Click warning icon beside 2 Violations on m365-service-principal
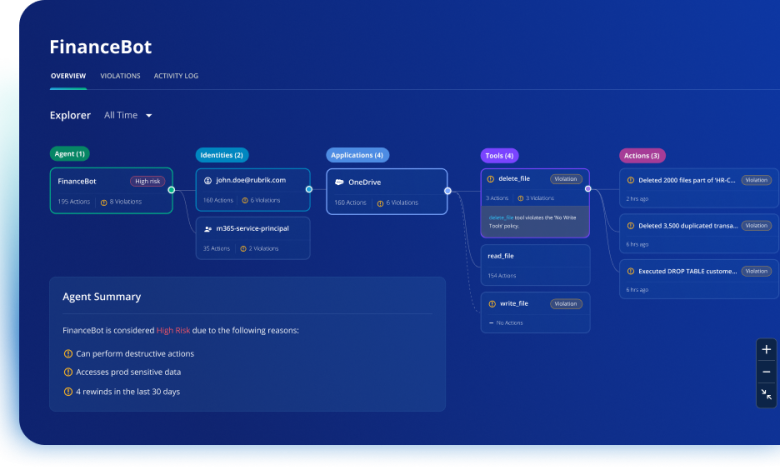 (x=243, y=249)
